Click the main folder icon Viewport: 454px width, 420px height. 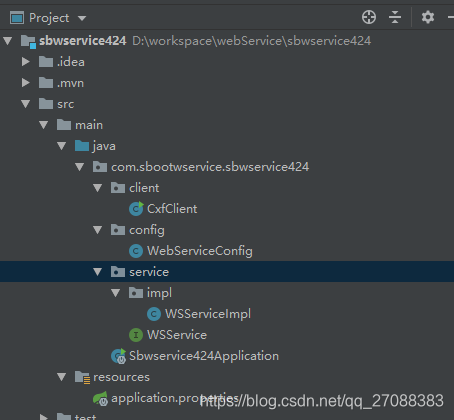point(64,125)
